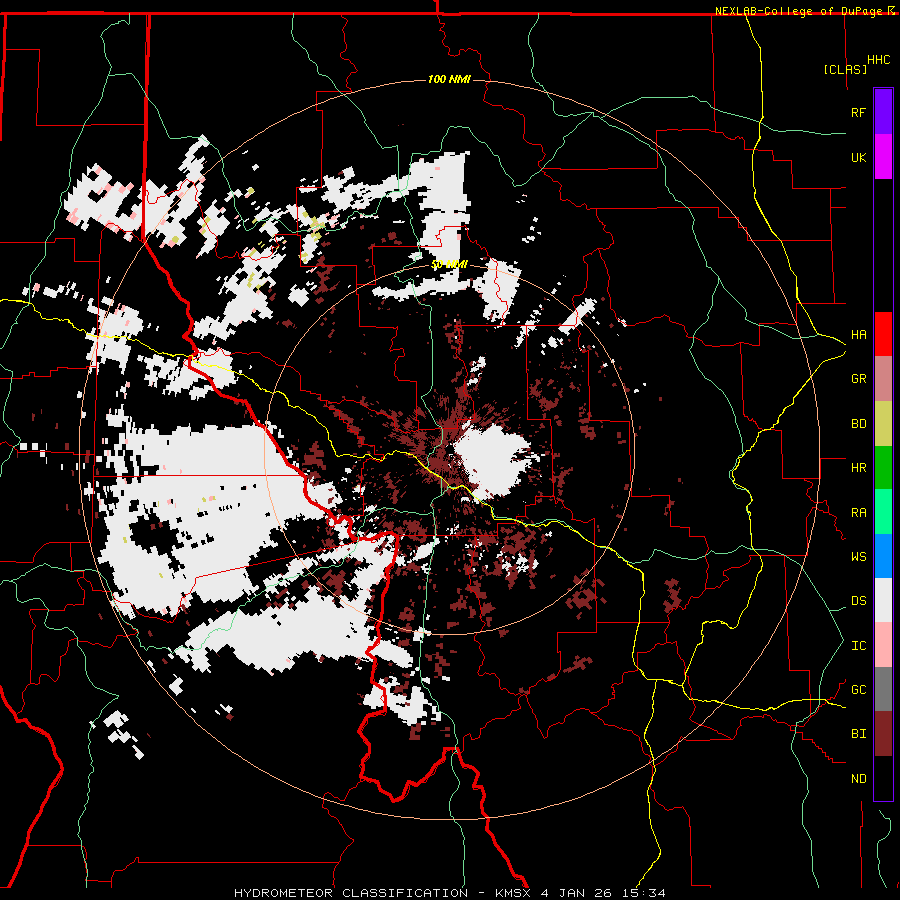Click the UK legend label
Viewport: 900px width, 900px height.
[x=858, y=157]
